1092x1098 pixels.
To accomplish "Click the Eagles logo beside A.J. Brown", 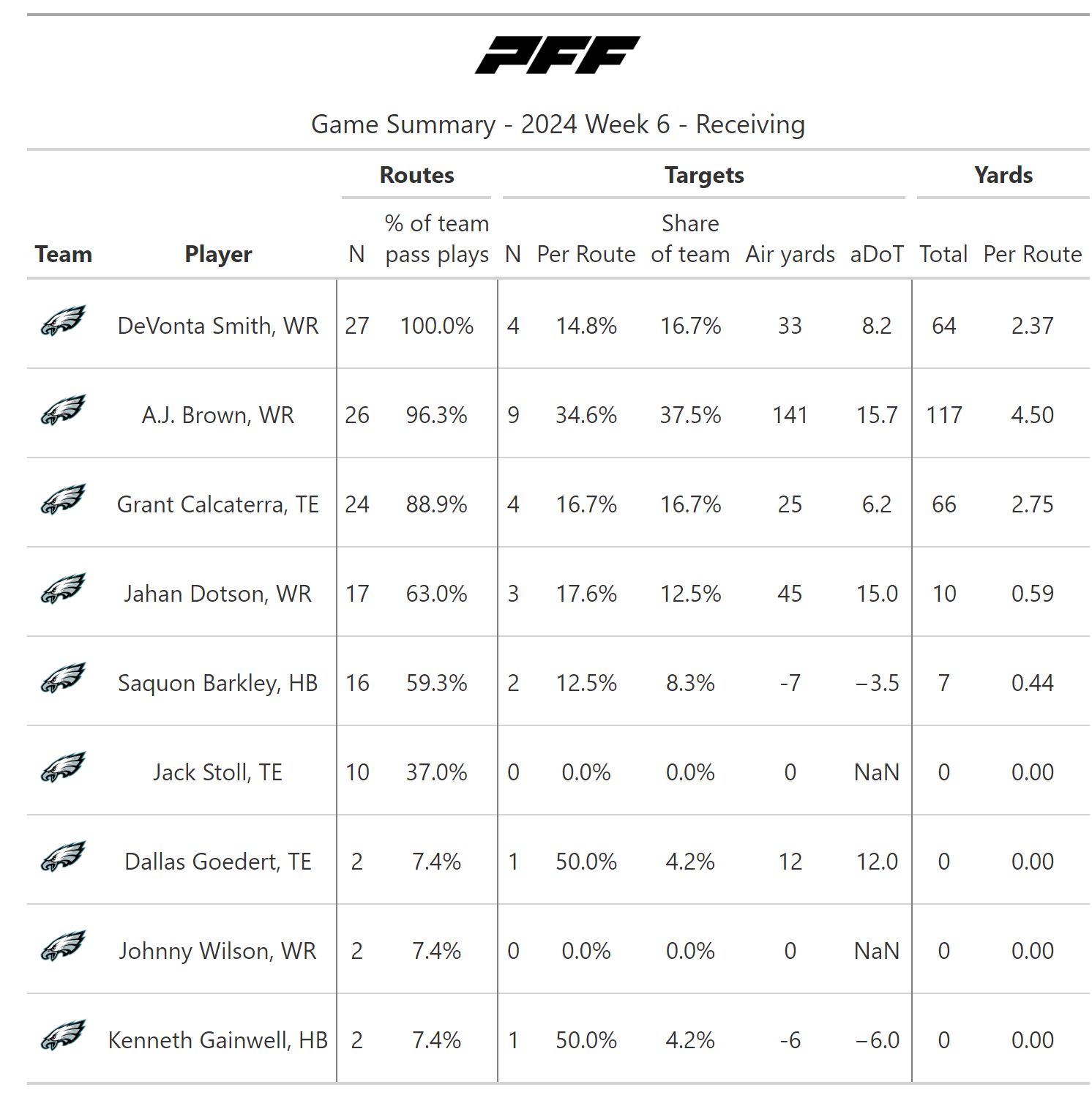I will pyautogui.click(x=63, y=411).
